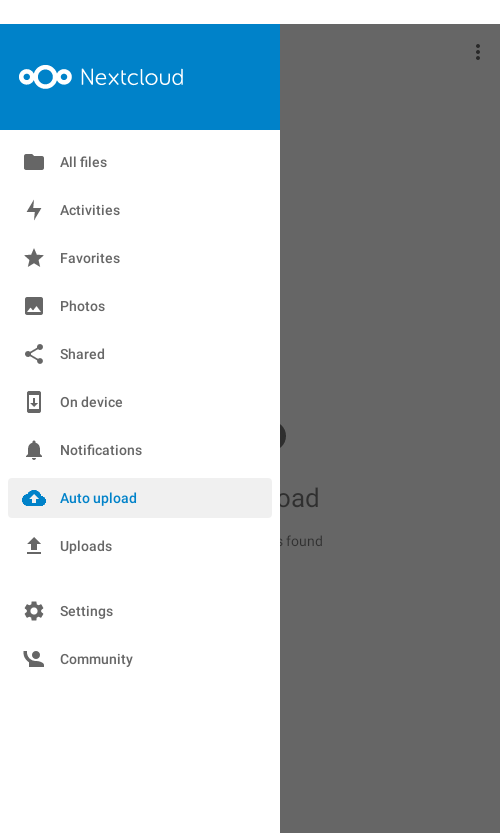Screen dimensions: 500x833
Task: Click the star icon for Favorites
Action: click(34, 258)
